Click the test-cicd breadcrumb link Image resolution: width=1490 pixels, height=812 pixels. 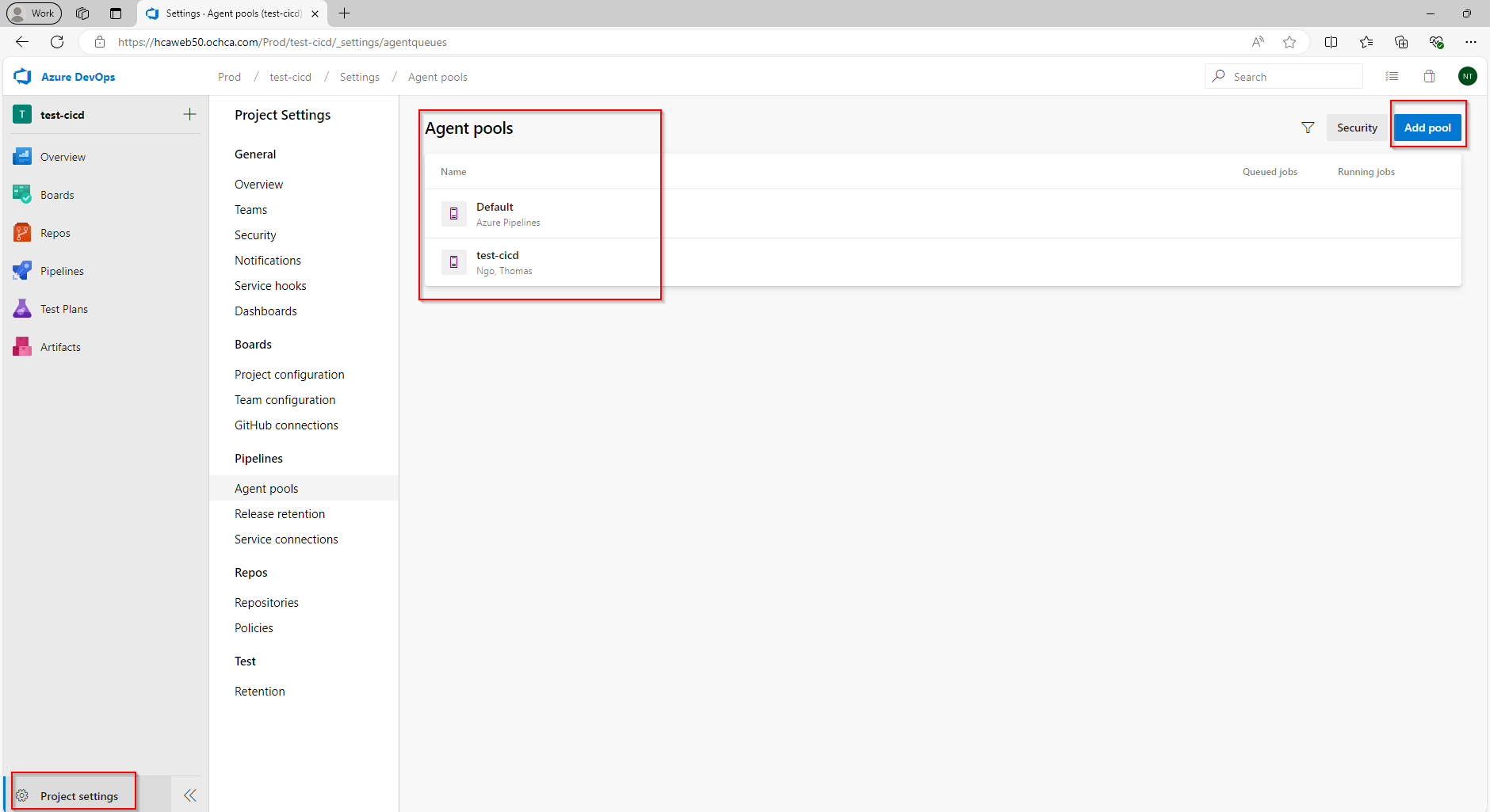[290, 77]
